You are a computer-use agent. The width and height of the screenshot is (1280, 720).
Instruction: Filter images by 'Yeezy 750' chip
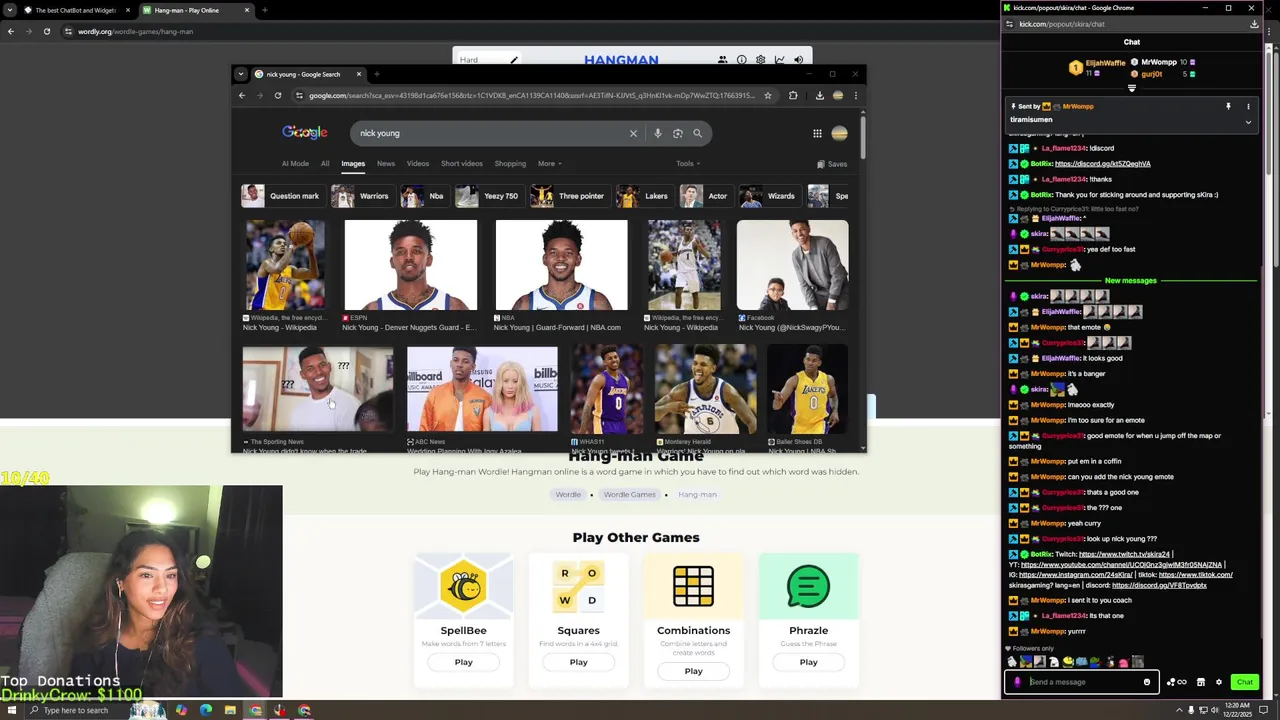click(488, 196)
